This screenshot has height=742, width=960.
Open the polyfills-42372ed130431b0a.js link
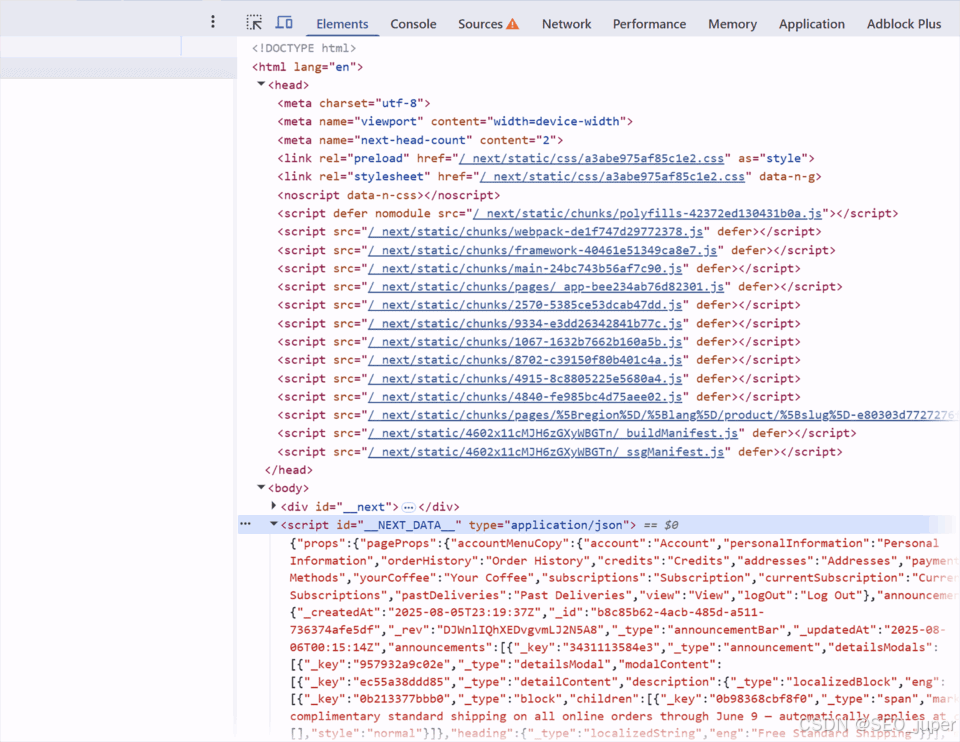pyautogui.click(x=647, y=213)
